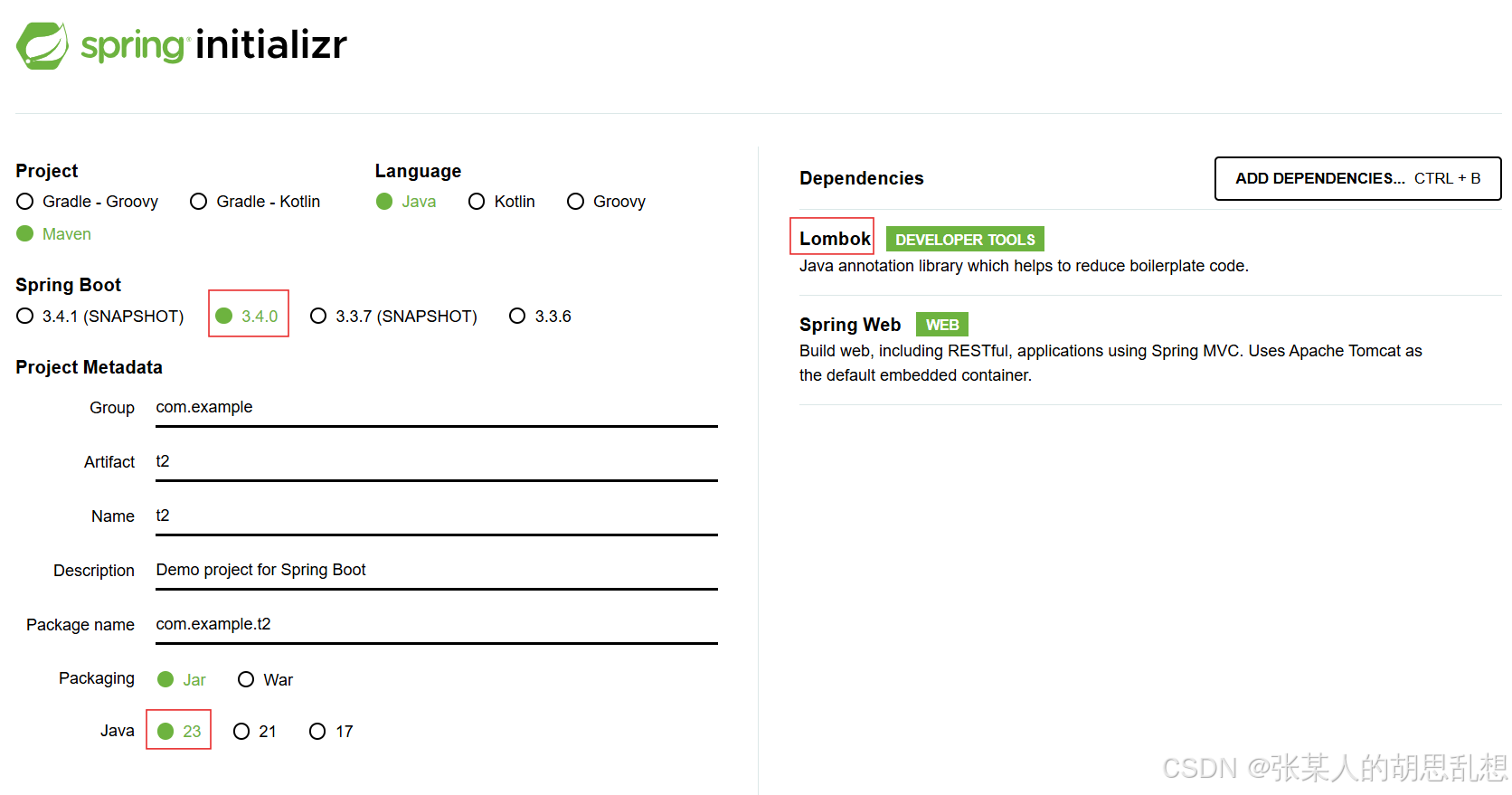Viewport: 1512px width, 795px height.
Task: Select Gradle - Groovy project type
Action: coord(88,202)
